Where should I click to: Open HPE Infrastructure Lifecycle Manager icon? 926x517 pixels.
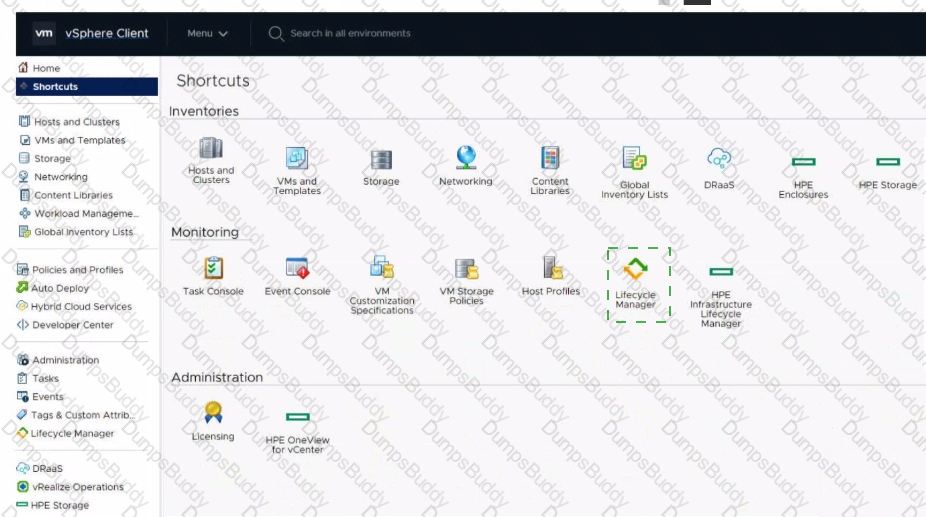(x=721, y=272)
